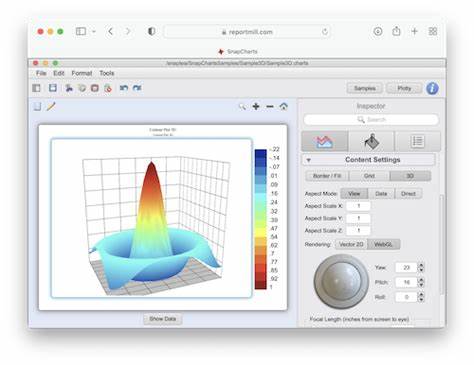Click the Aspect Scale X field
The image size is (474, 365).
click(x=358, y=206)
